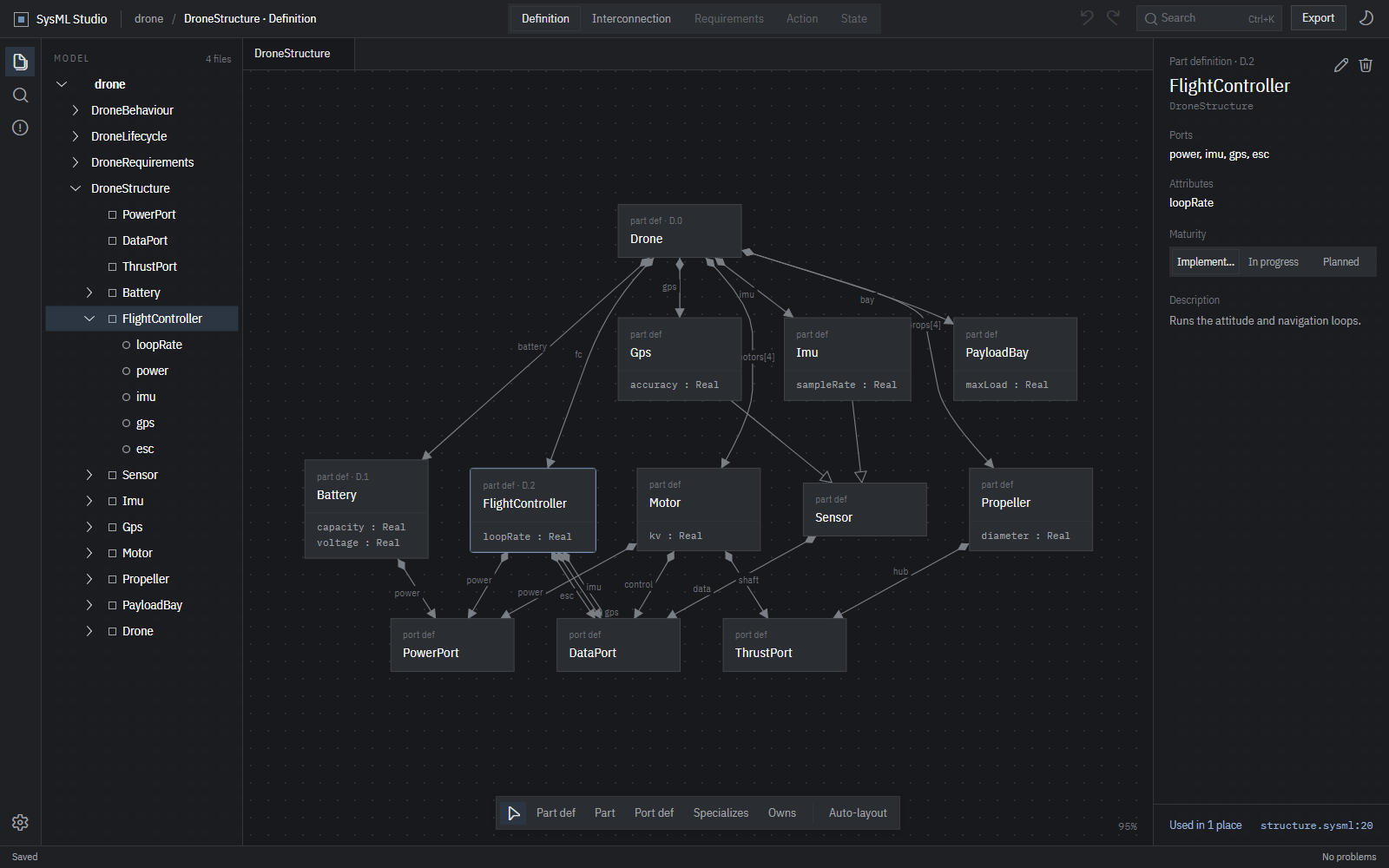The width and height of the screenshot is (1389, 868).
Task: Switch to State view tab
Action: coord(853,18)
